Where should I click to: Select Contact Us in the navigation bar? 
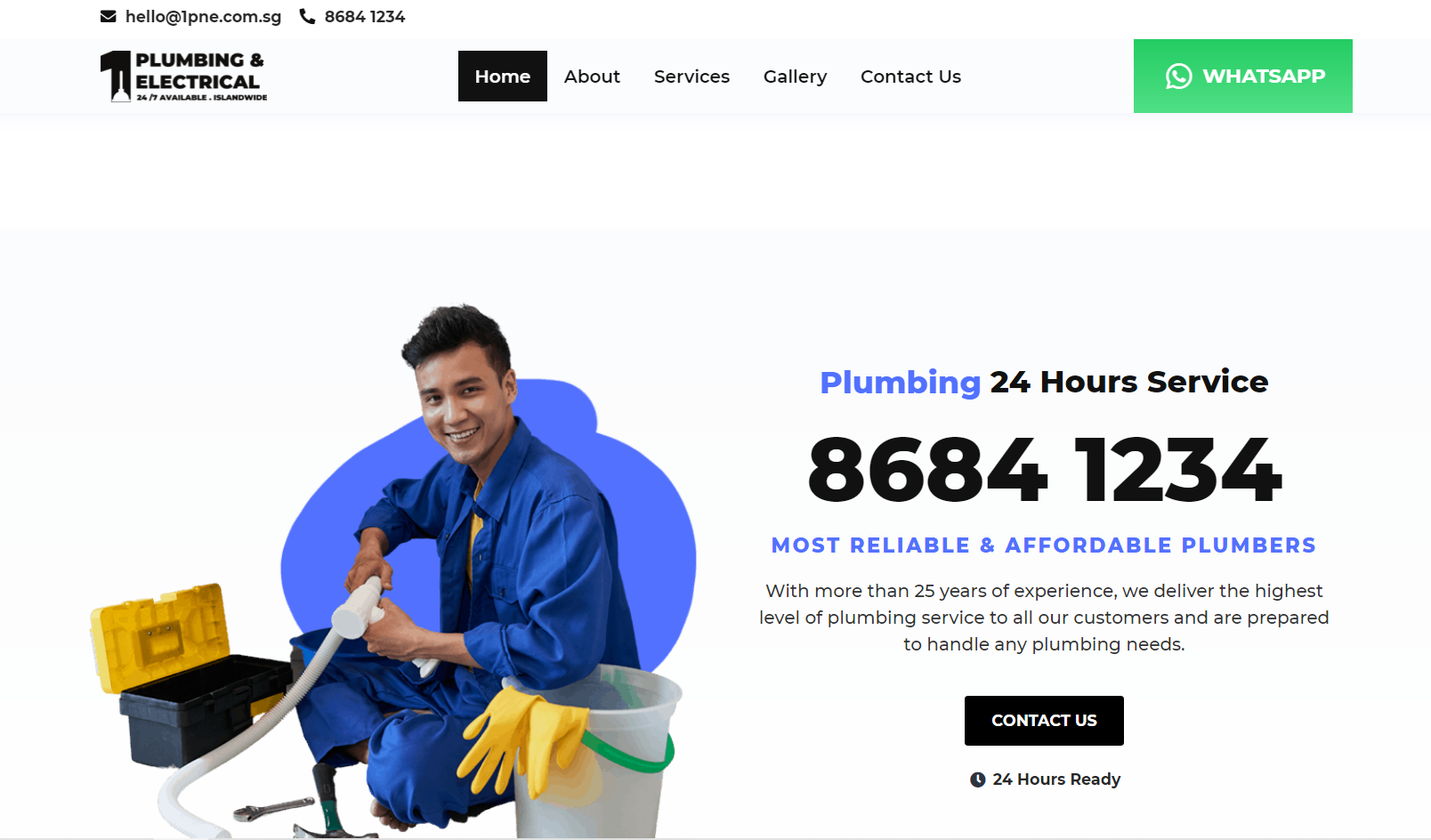(x=910, y=77)
